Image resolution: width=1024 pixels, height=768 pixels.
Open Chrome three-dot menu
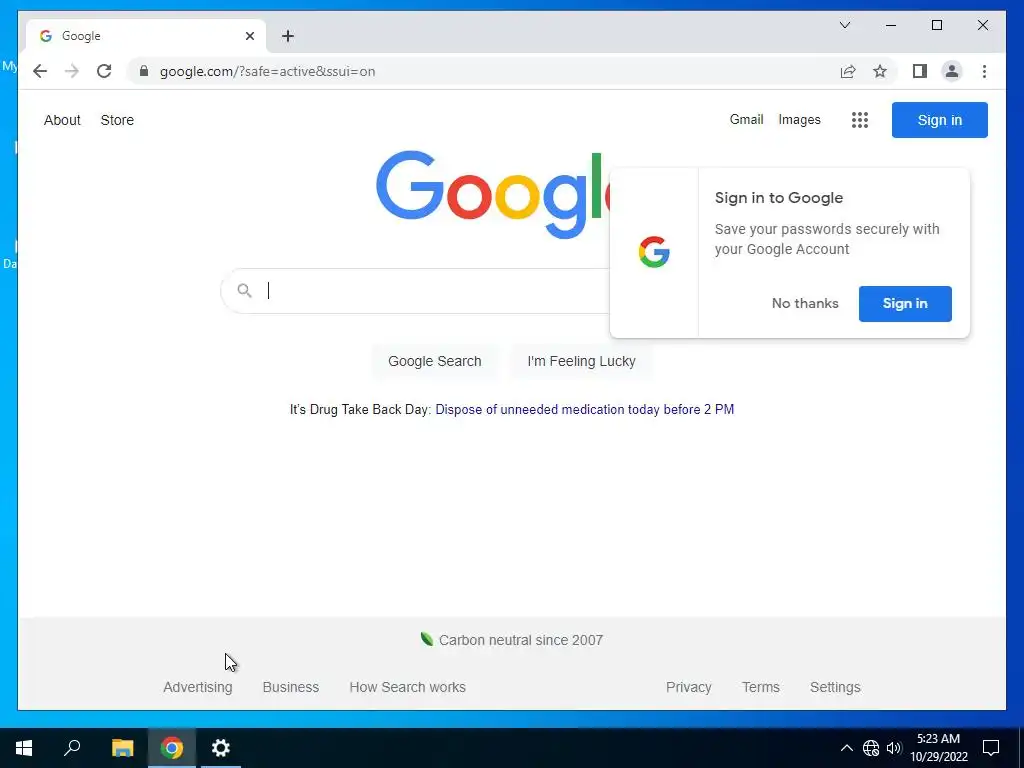(984, 71)
